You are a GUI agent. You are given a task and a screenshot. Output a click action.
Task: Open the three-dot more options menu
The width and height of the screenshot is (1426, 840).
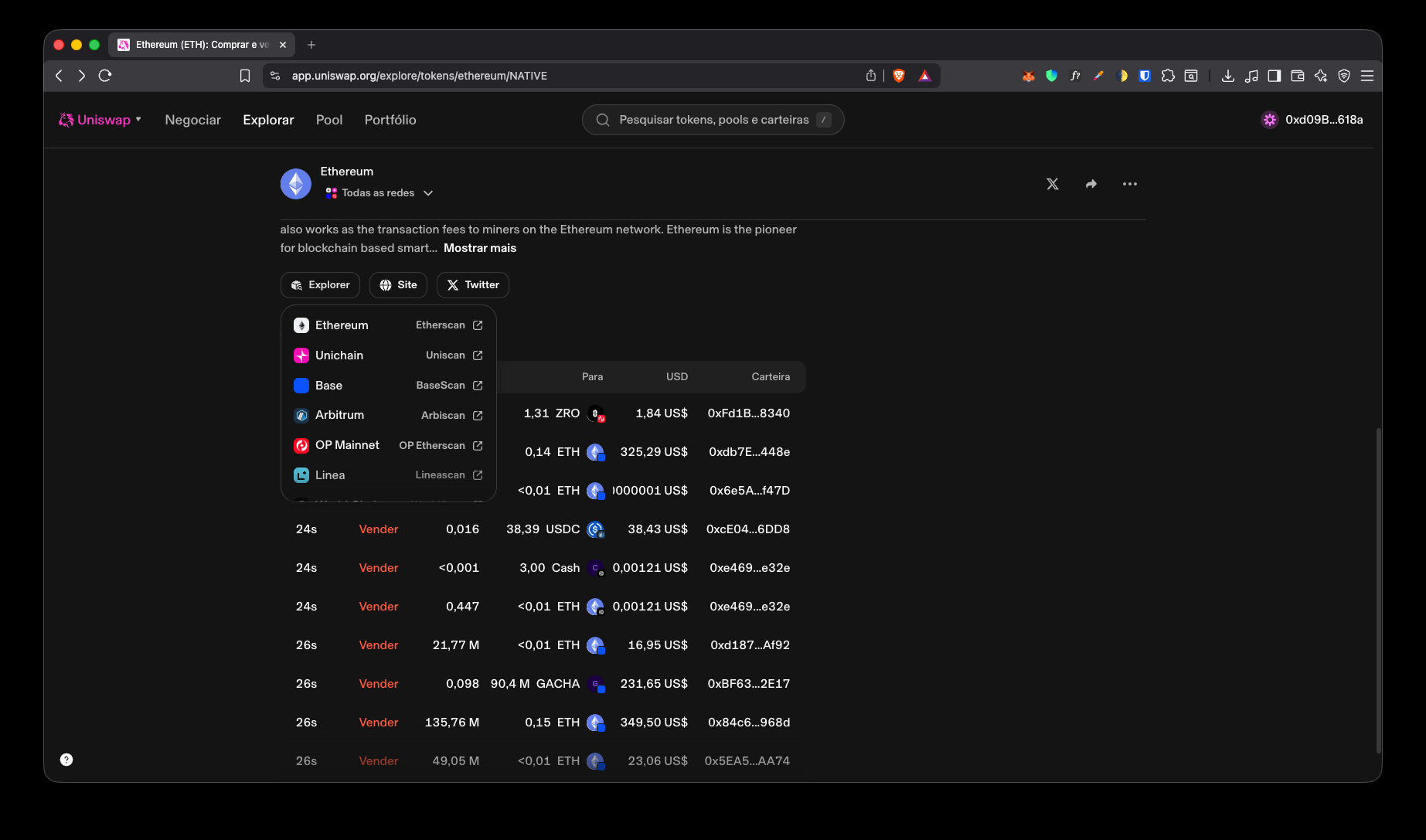[x=1130, y=184]
